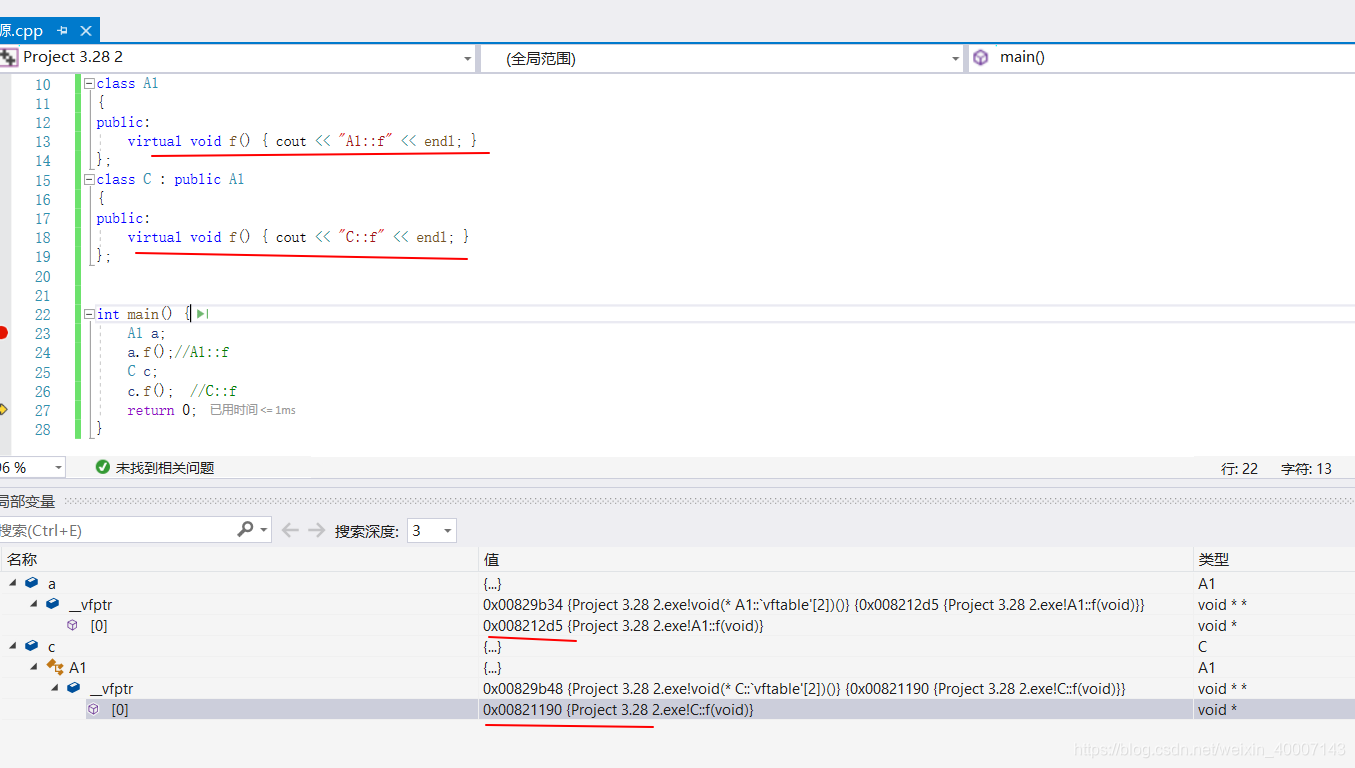Click the blue variable icon of c

tap(31, 647)
